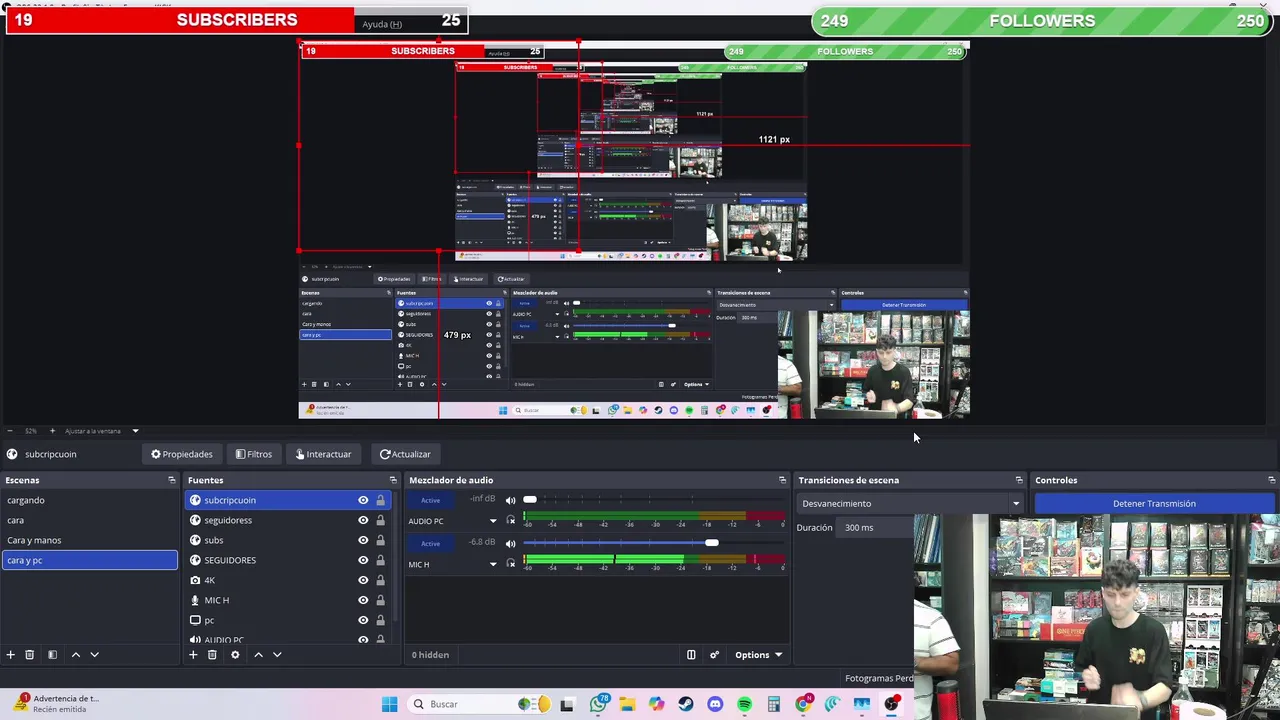1280x720 pixels.
Task: Hide the MIC H source
Action: 363,600
